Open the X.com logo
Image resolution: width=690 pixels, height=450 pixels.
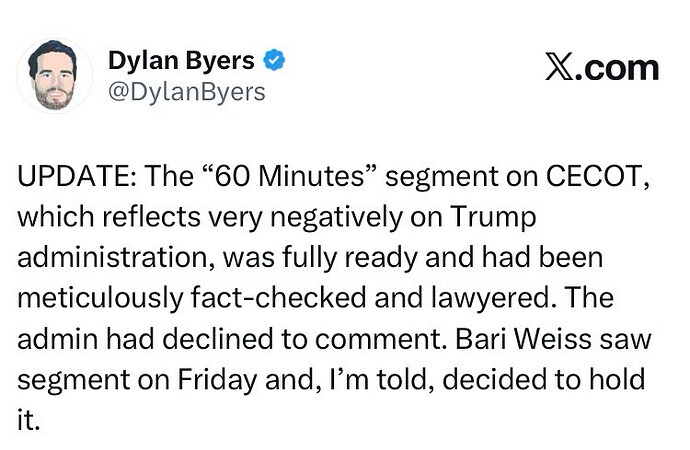[602, 67]
